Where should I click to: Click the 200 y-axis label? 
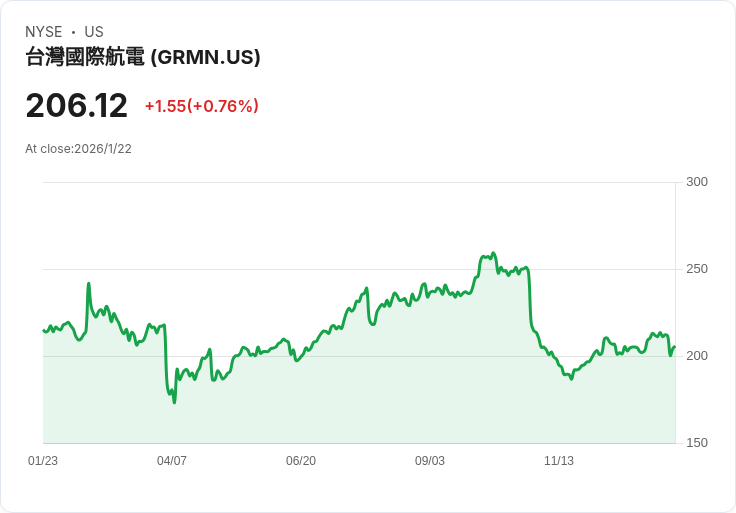696,356
